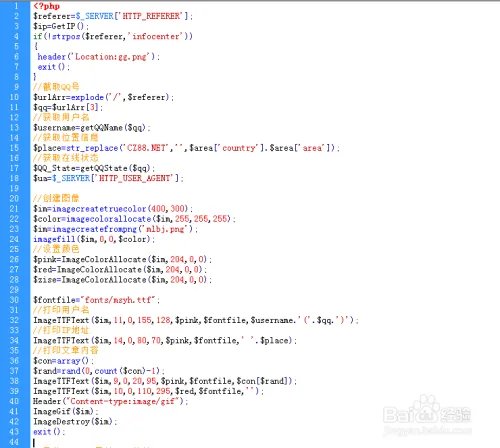Click the imagecreatefrompng('mlbj.png') call
The height and width of the screenshot is (448, 500).
[x=125, y=229]
